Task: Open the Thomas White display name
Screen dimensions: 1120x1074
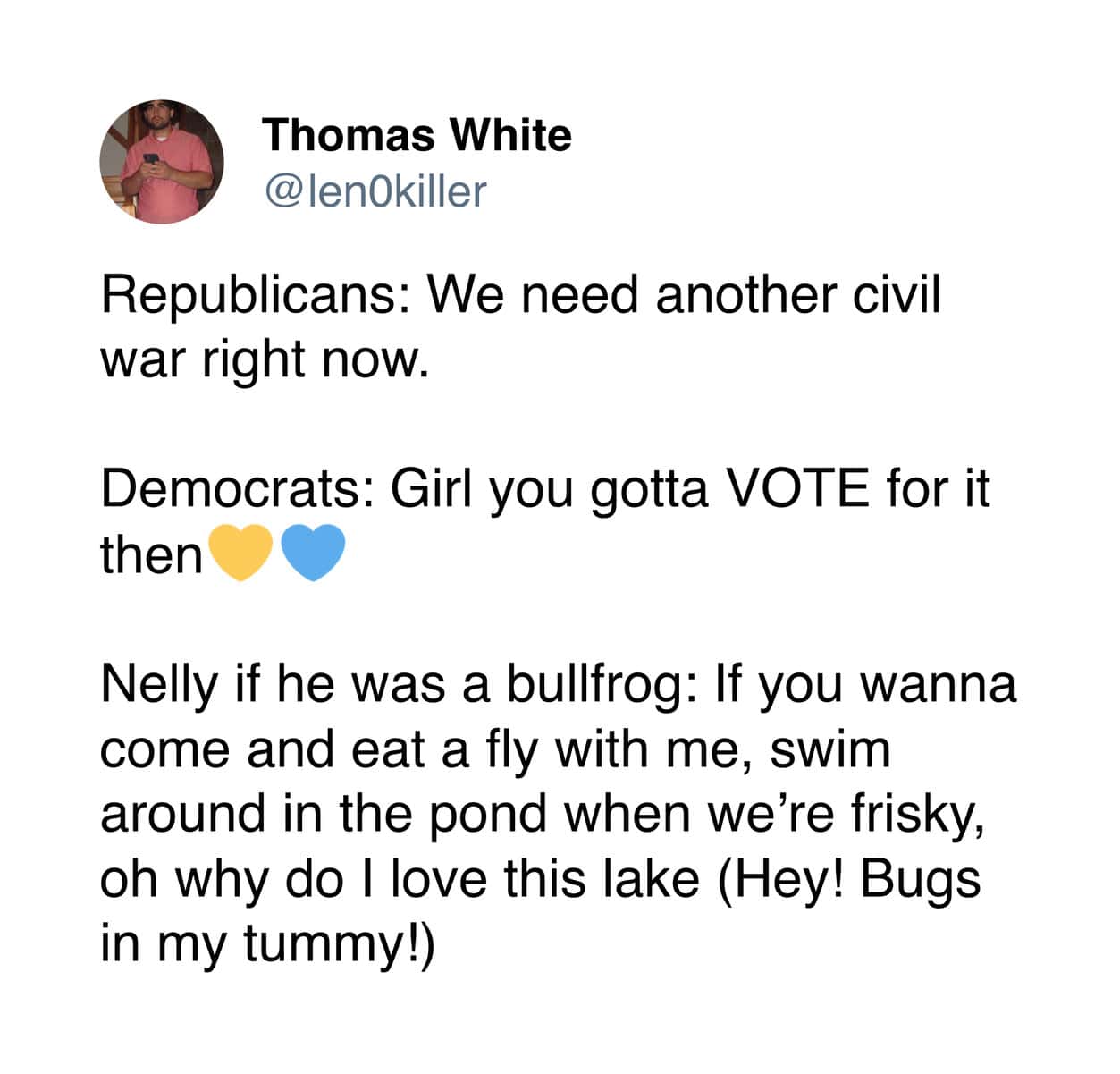Action: [x=417, y=135]
